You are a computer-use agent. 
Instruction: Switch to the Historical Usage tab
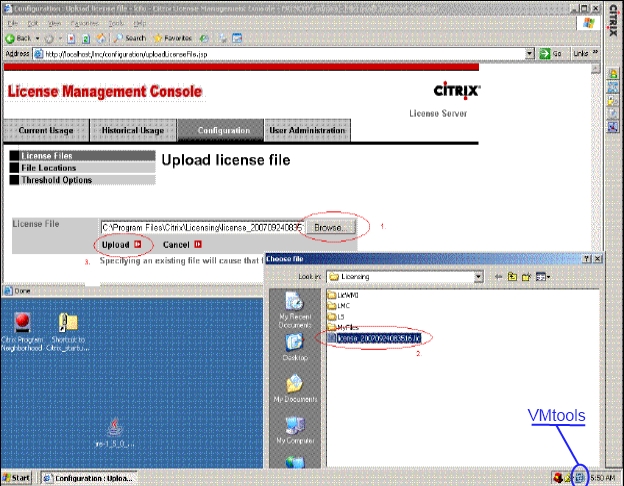click(133, 130)
